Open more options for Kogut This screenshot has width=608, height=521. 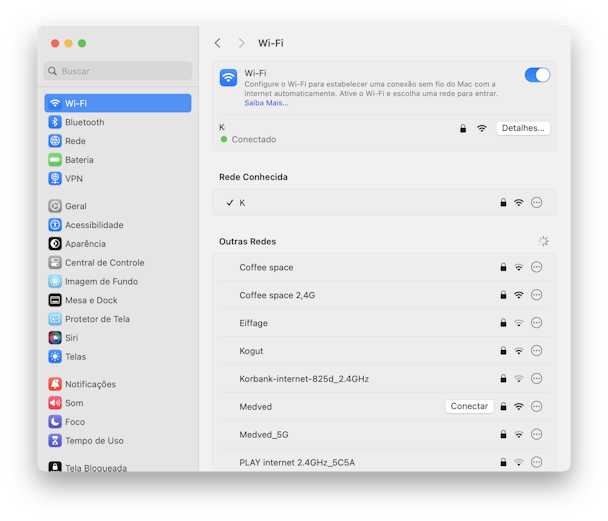tap(536, 351)
